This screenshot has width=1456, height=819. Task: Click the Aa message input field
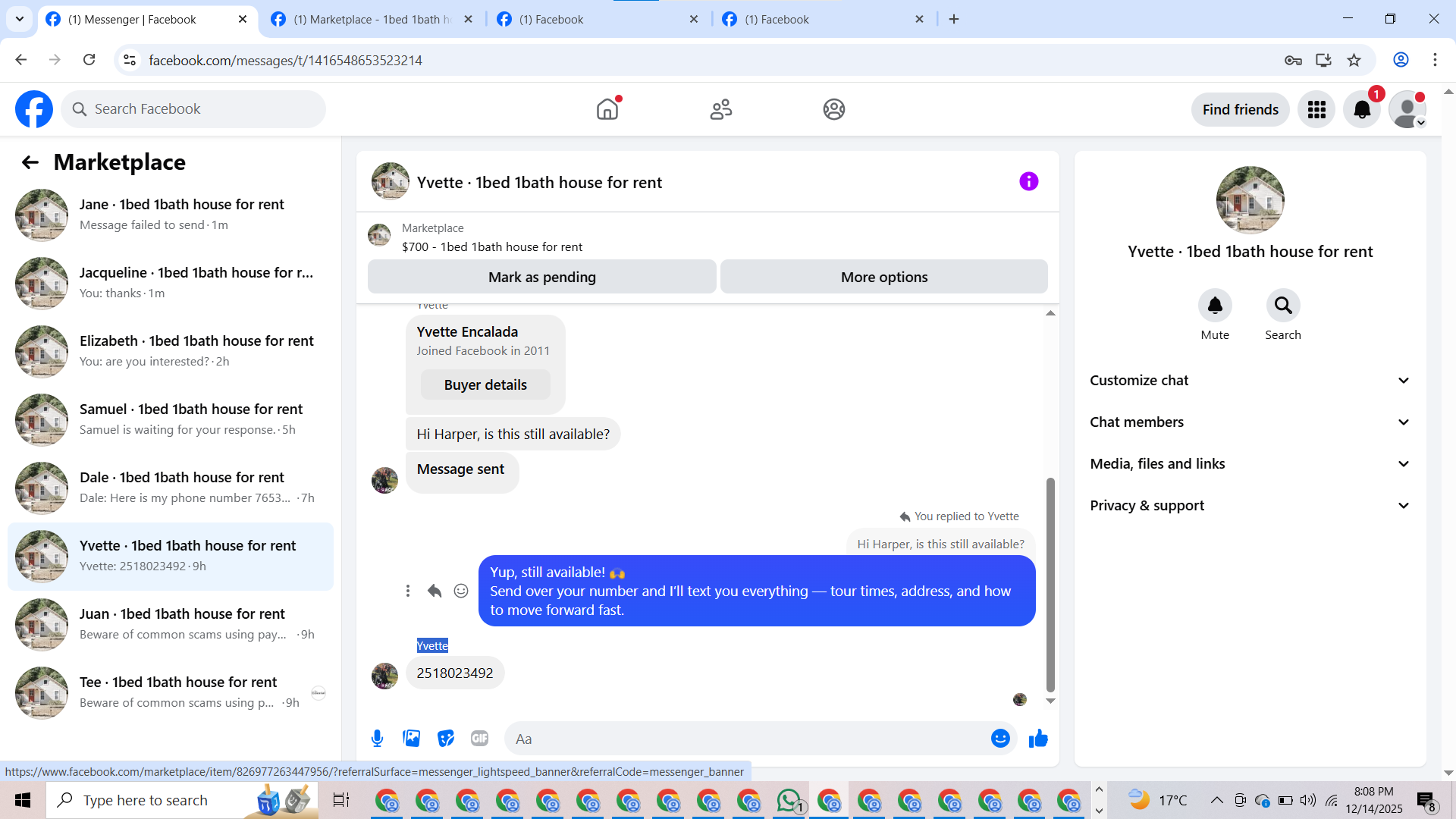[747, 739]
